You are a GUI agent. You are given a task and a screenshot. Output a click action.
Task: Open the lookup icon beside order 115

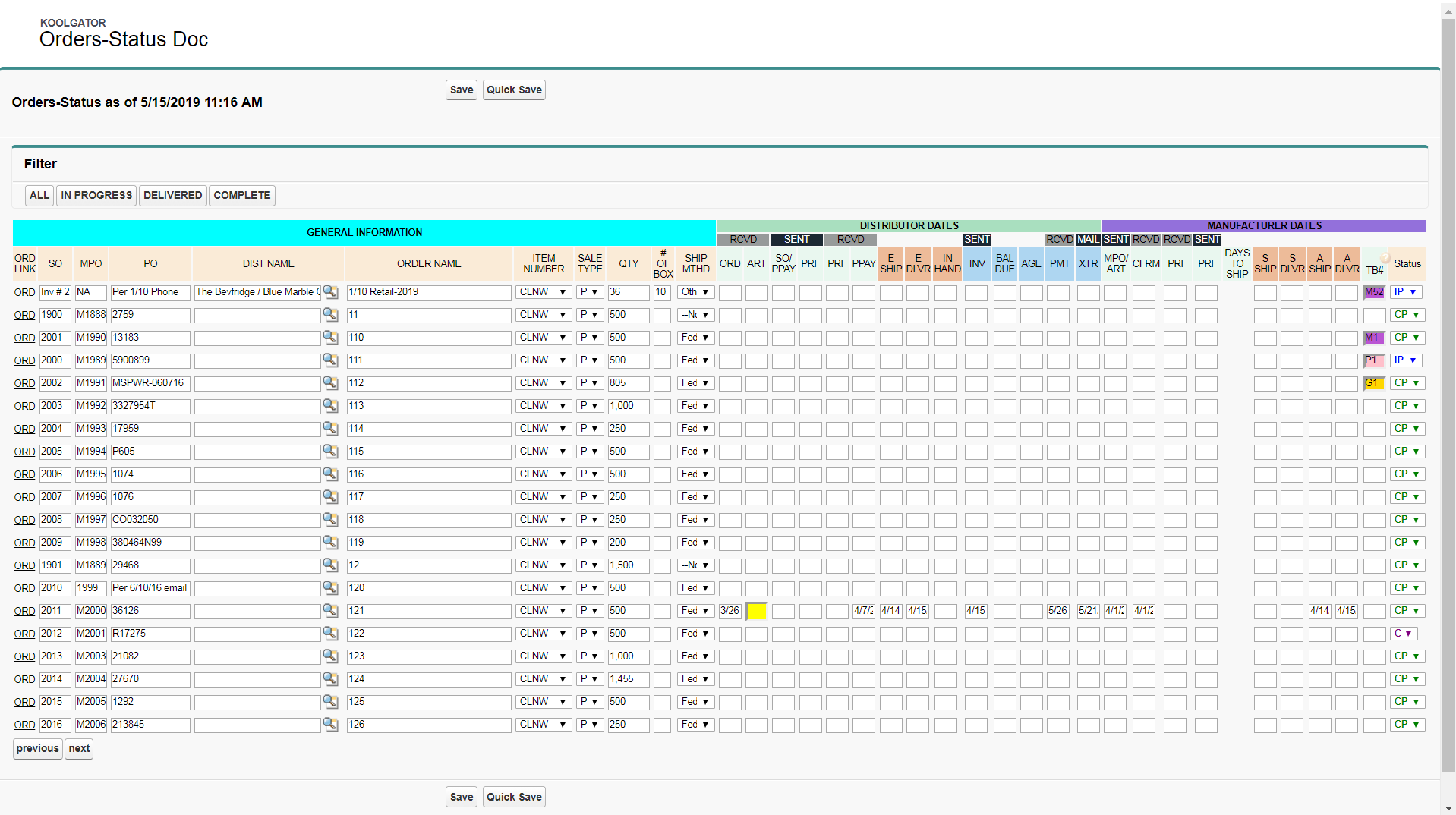pos(329,451)
